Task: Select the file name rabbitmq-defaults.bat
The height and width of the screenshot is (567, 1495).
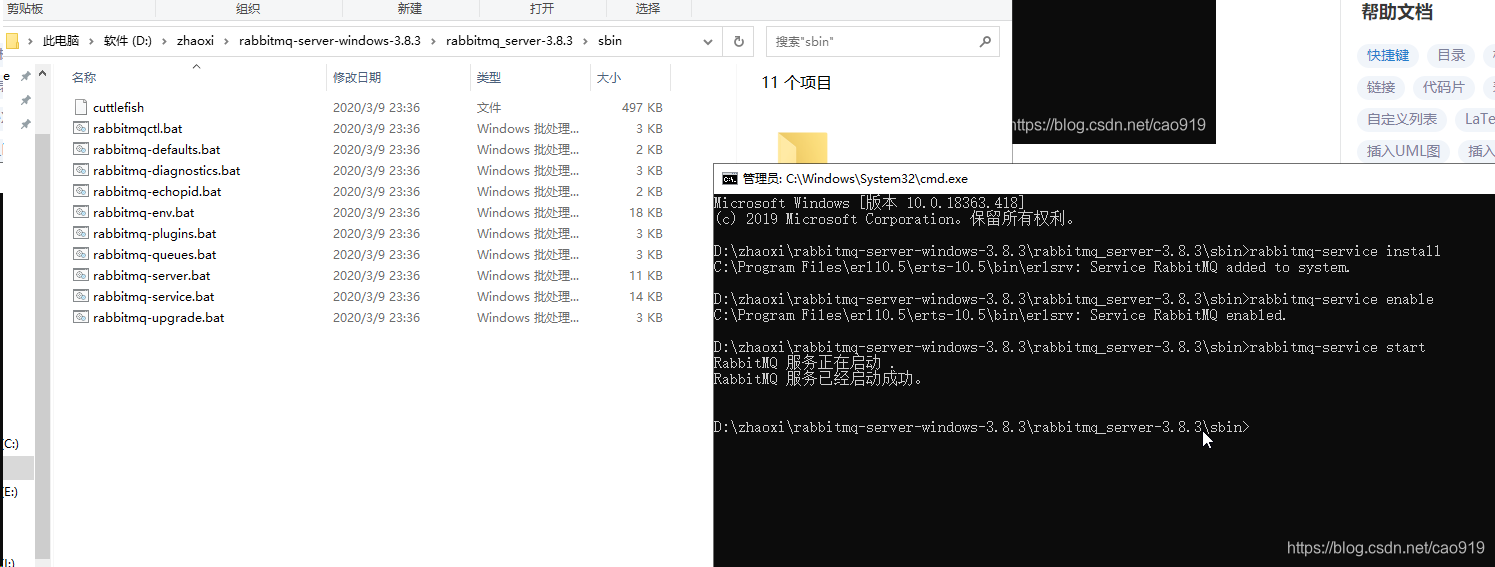Action: tap(157, 149)
